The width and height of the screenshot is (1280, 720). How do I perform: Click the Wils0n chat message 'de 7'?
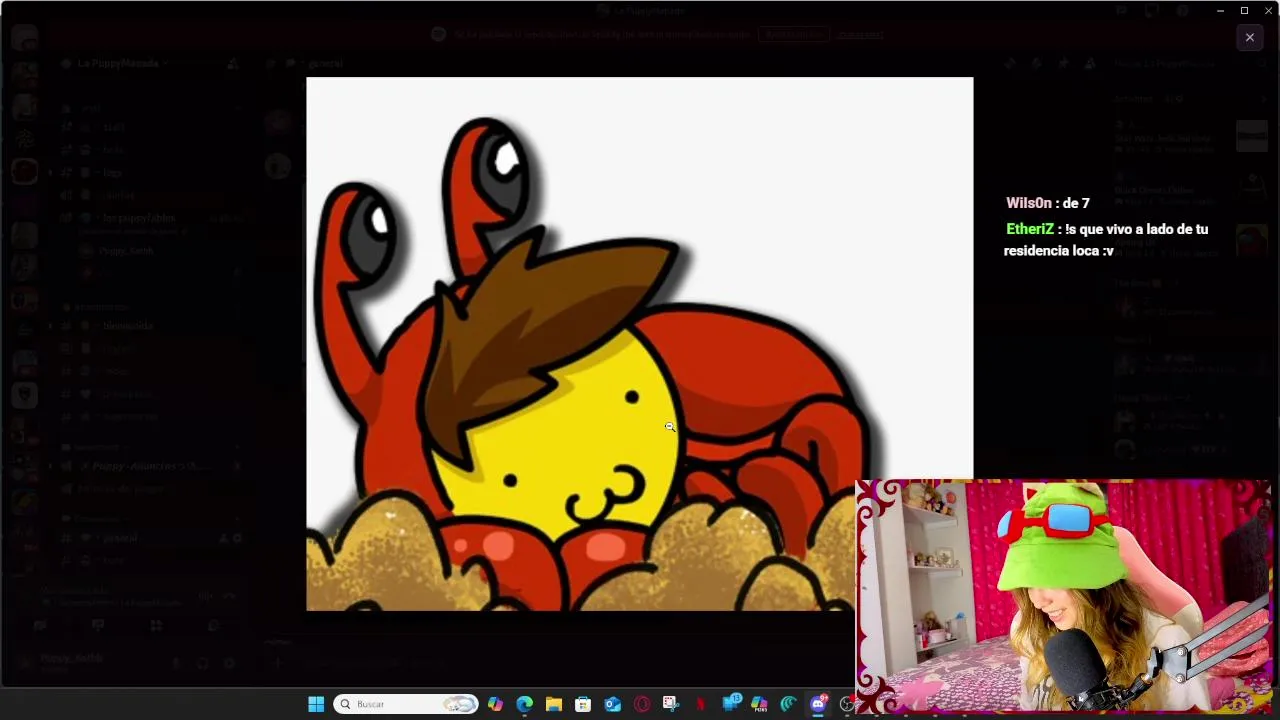[1048, 203]
